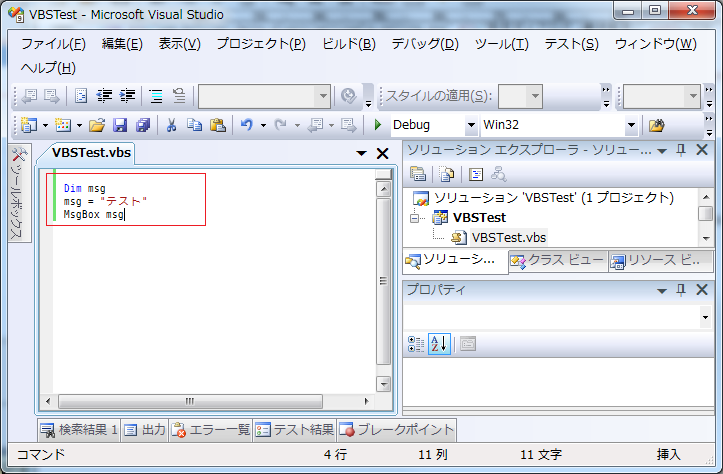Viewport: 723px width, 474px height.
Task: Switch to the クラス ビュー tab
Action: coord(558,261)
